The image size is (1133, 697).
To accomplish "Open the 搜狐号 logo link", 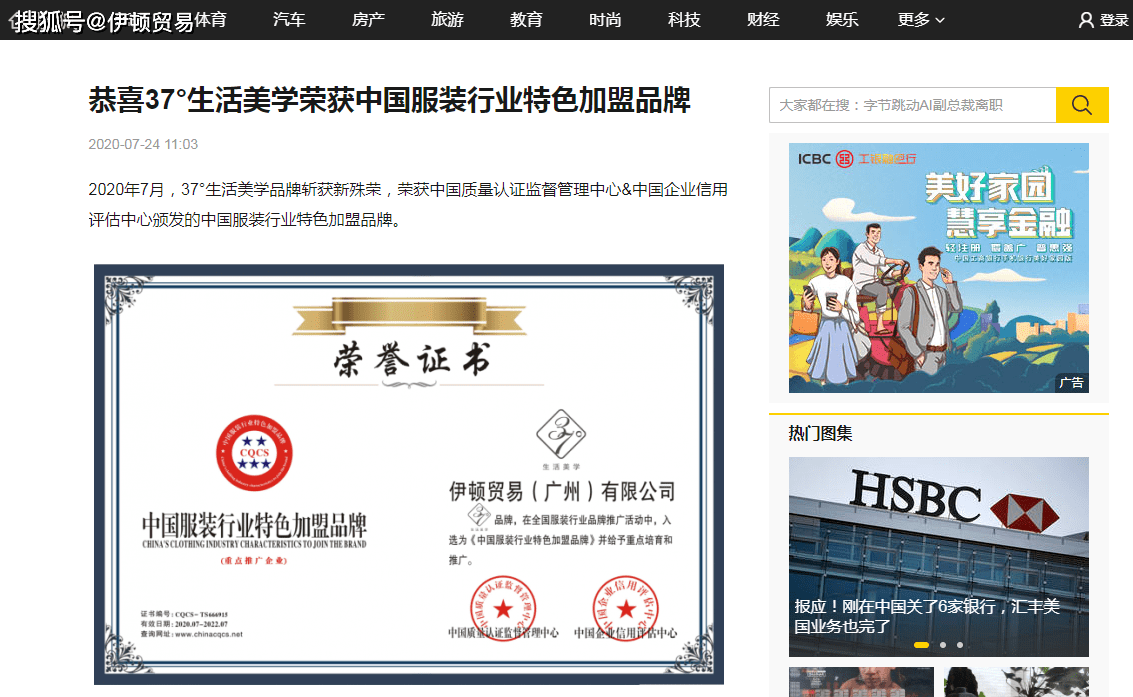I will tap(48, 21).
